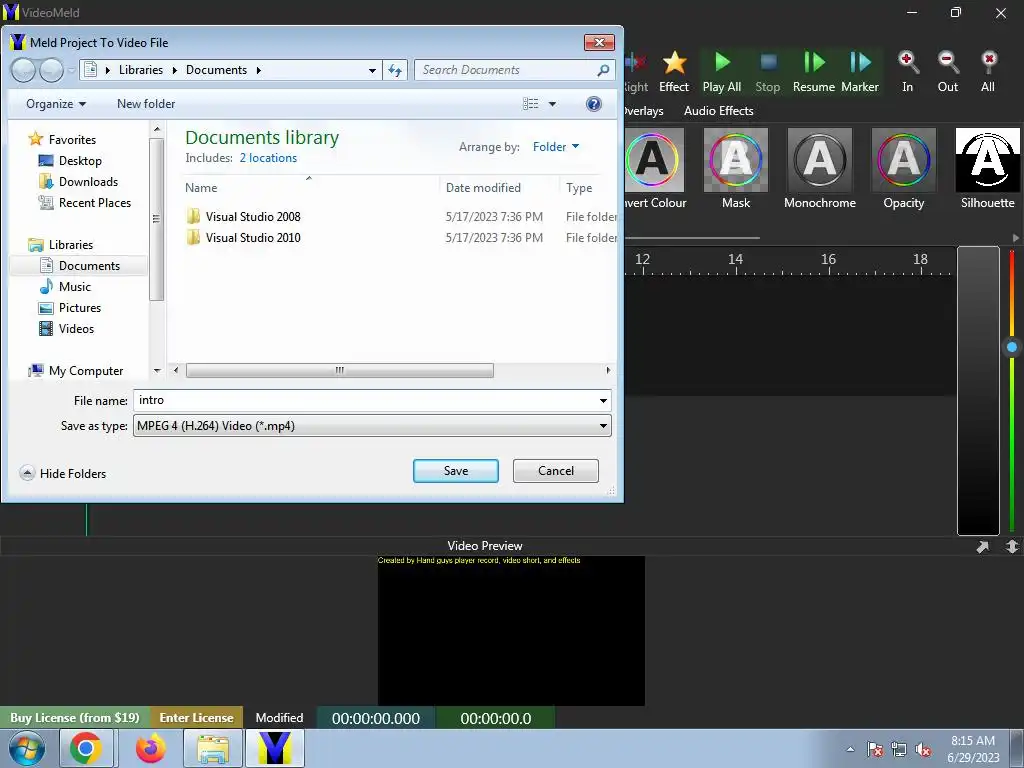Screen dimensions: 1024x768
Task: Select the Visual Studio 2008 folder
Action: click(x=253, y=217)
